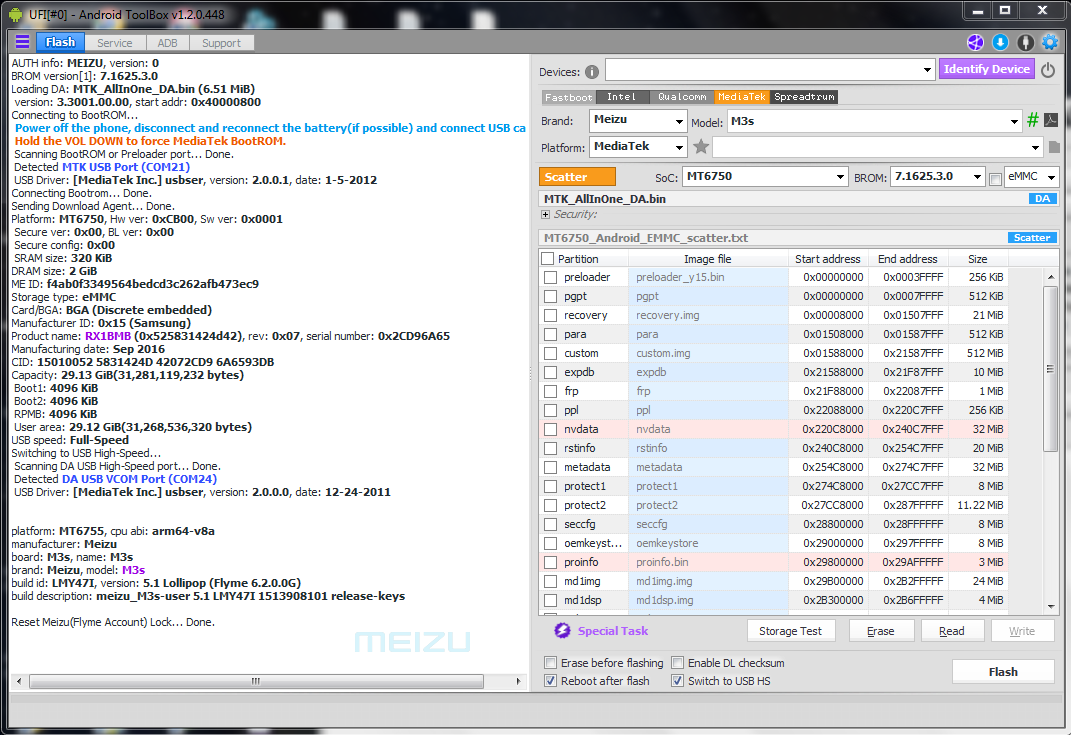Click the Android ToolBox app icon in title bar
Screen dimensions: 1071x735
[15, 14]
